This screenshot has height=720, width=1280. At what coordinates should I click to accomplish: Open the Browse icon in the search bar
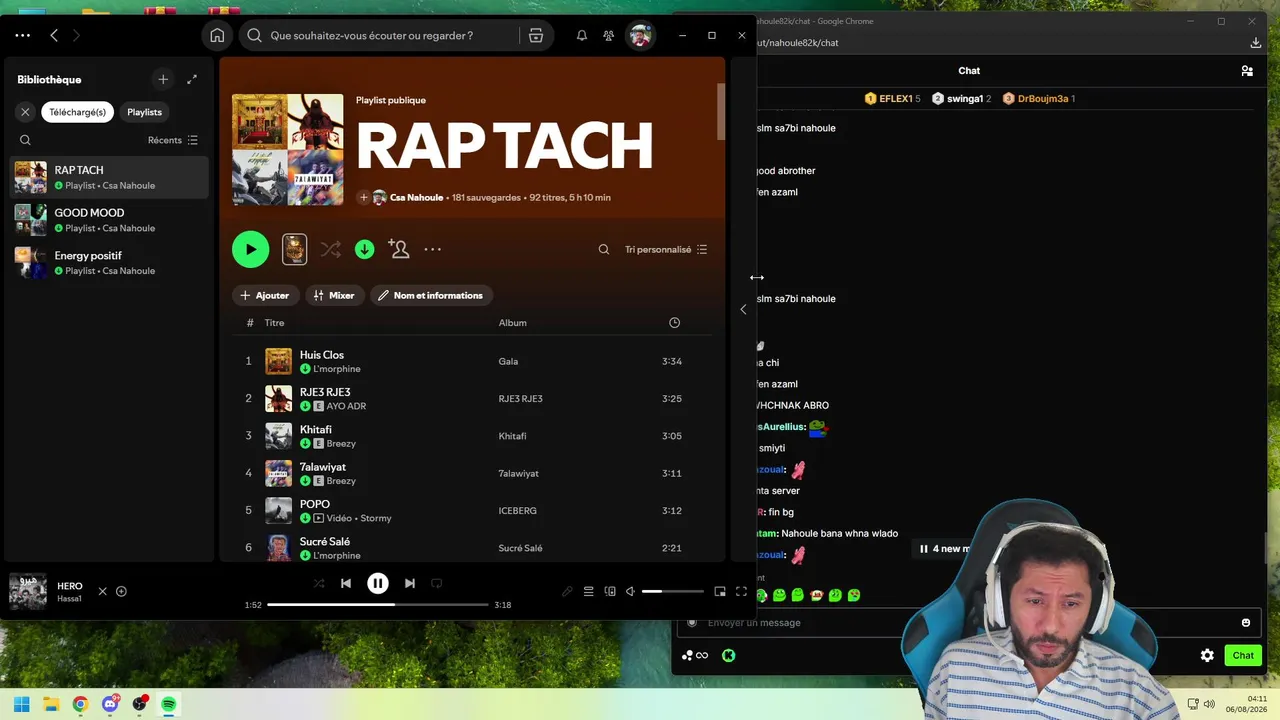(536, 36)
